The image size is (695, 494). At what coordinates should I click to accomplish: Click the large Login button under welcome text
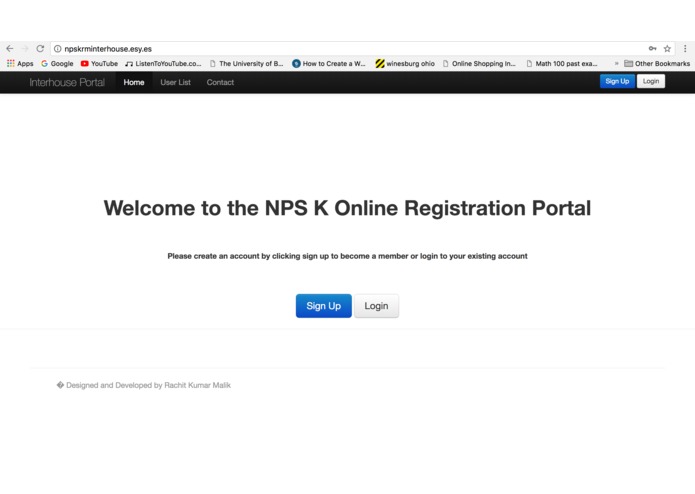pos(376,306)
